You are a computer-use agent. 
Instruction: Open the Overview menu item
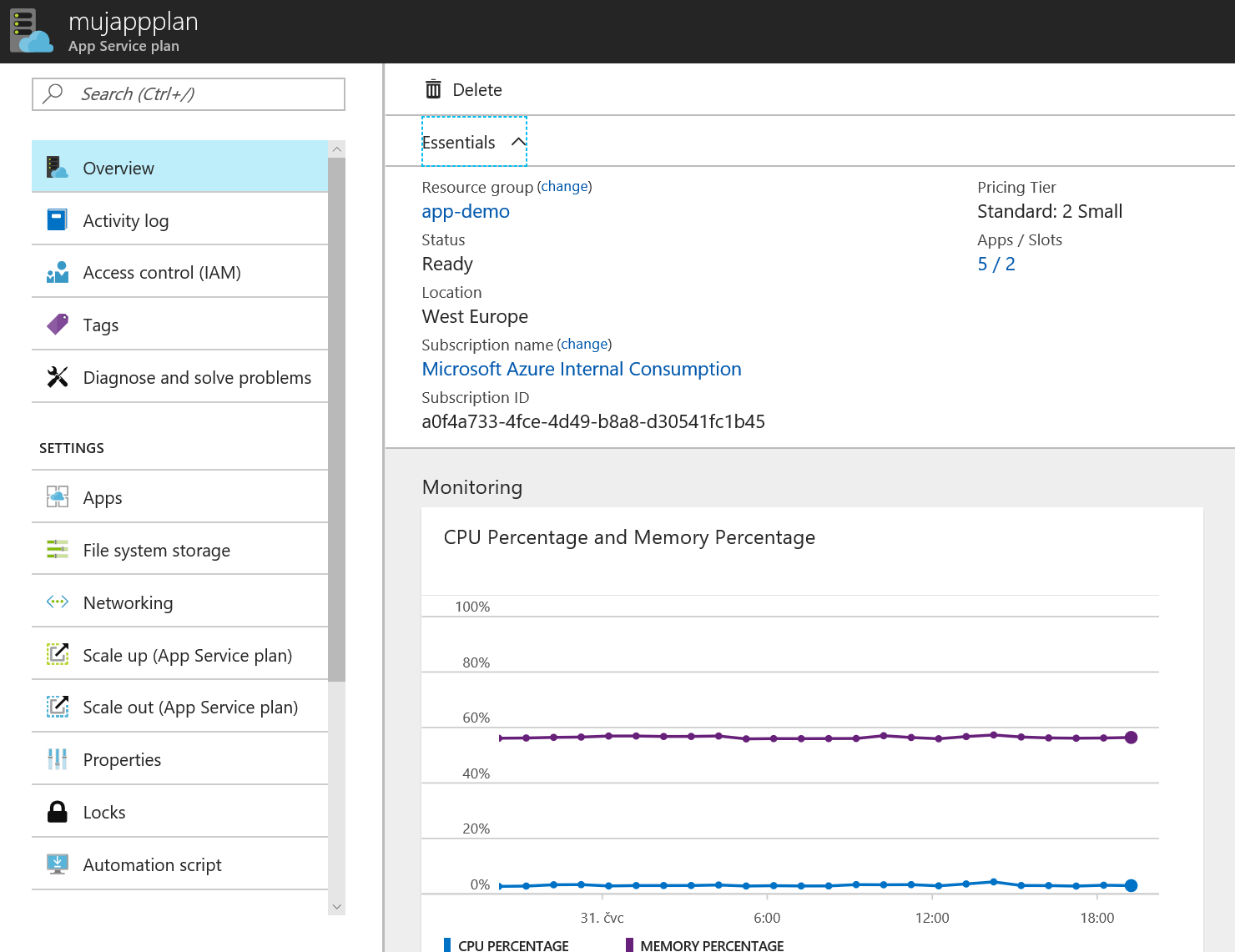(179, 167)
